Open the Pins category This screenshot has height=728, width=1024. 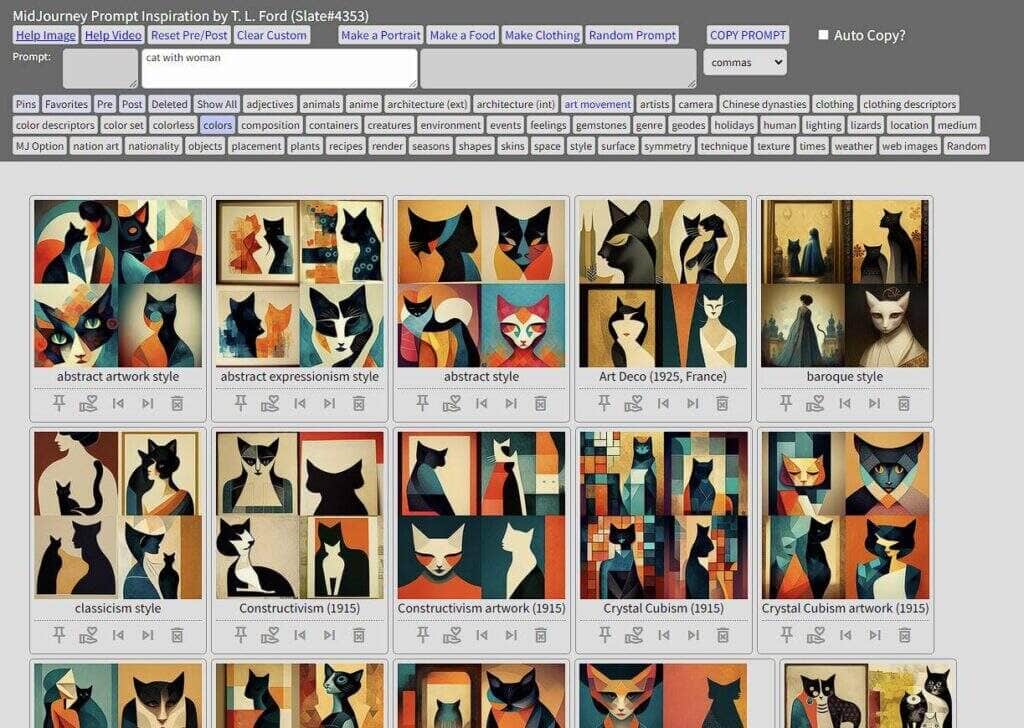pyautogui.click(x=26, y=104)
